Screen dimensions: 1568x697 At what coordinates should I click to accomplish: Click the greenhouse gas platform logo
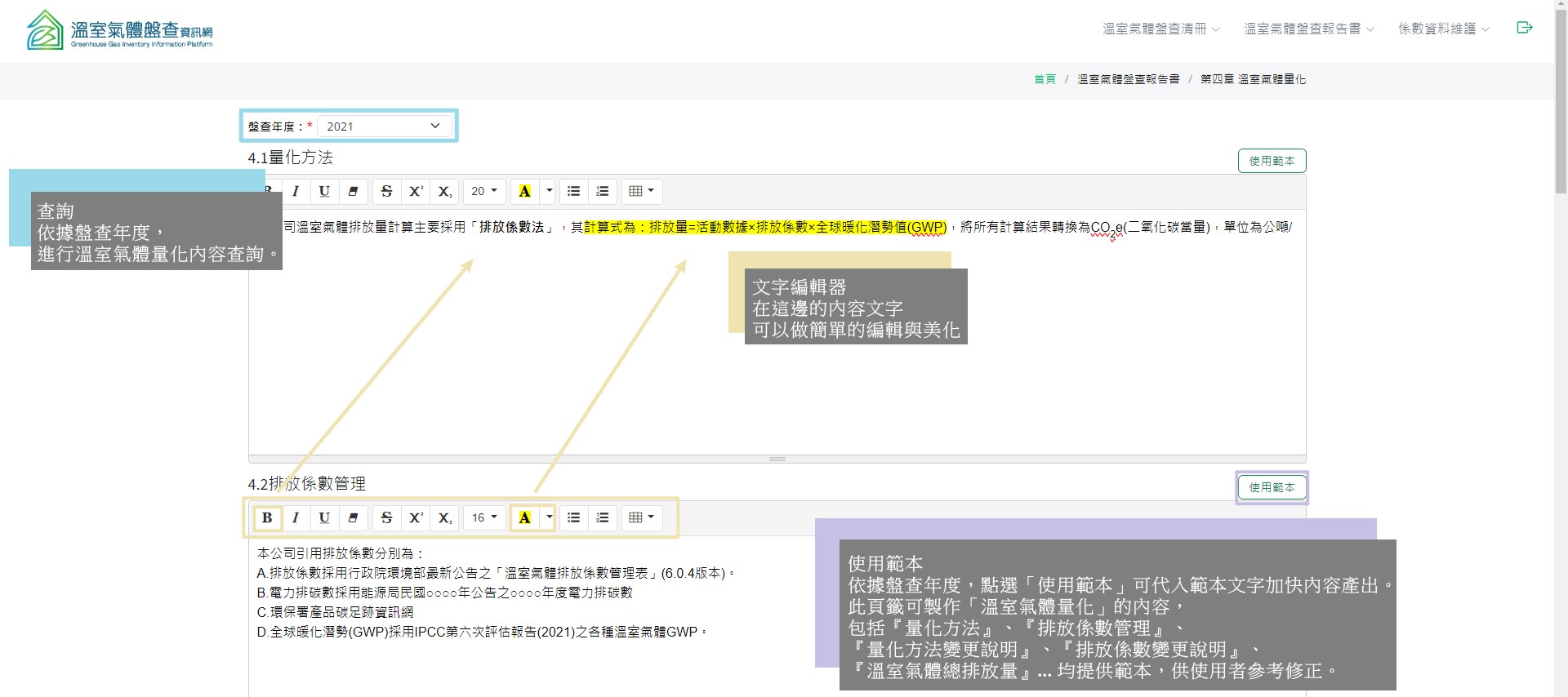click(120, 31)
